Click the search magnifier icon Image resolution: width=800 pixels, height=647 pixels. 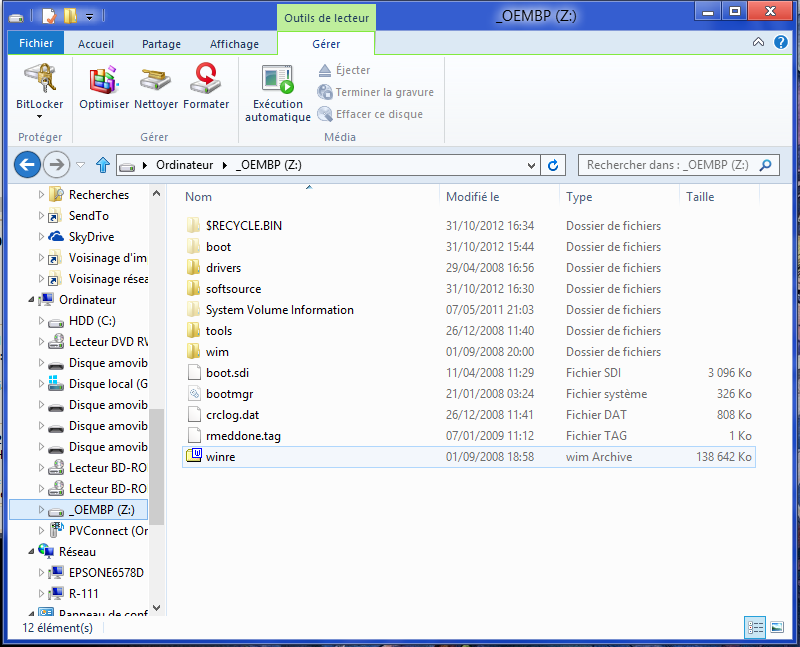click(x=765, y=165)
